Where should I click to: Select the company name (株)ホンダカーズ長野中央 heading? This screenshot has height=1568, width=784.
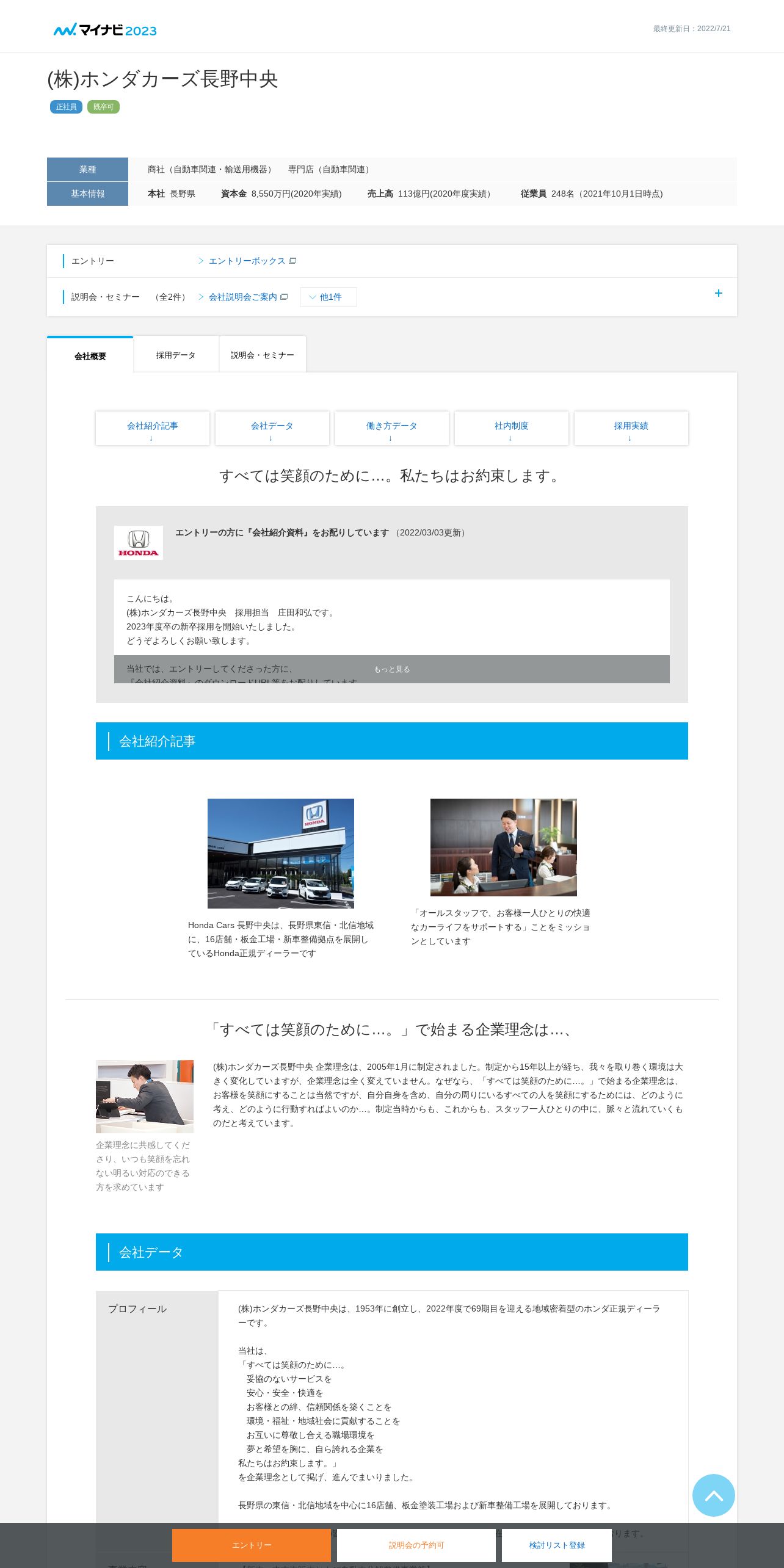(x=162, y=79)
